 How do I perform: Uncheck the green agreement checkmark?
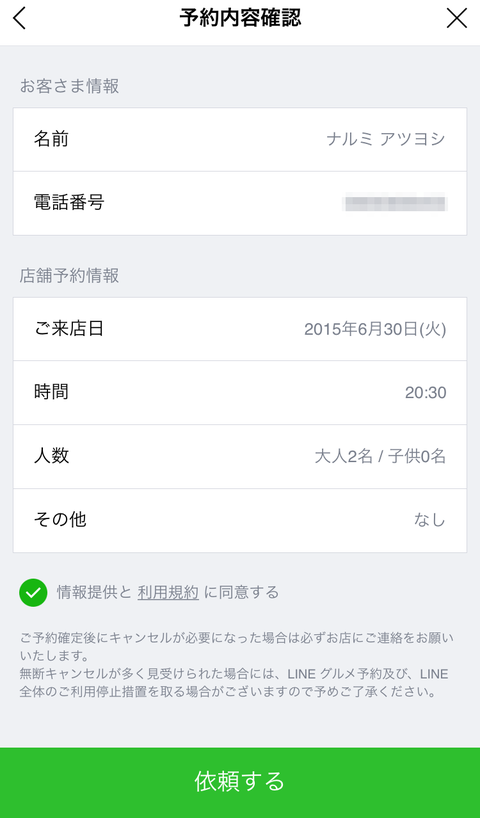[x=33, y=592]
